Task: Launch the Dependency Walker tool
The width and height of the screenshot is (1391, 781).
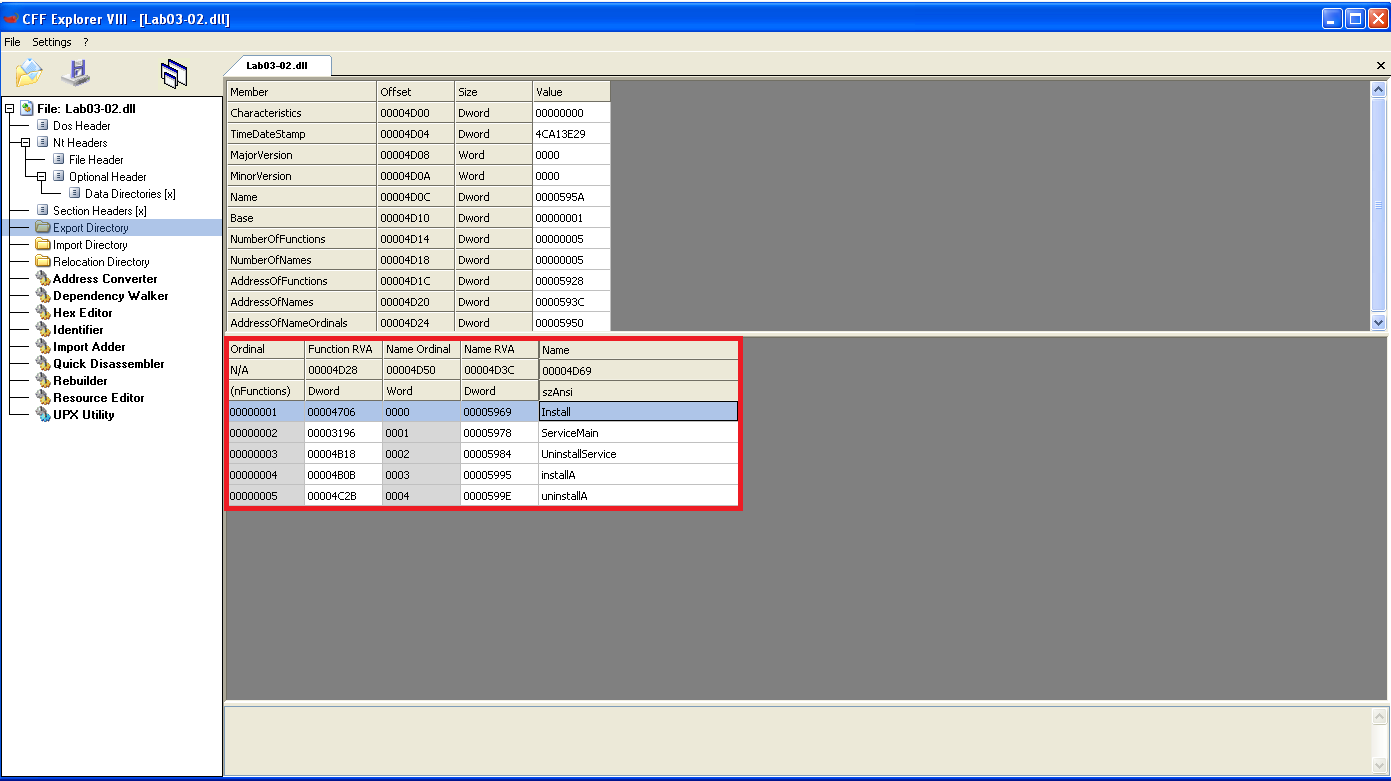Action: (110, 296)
